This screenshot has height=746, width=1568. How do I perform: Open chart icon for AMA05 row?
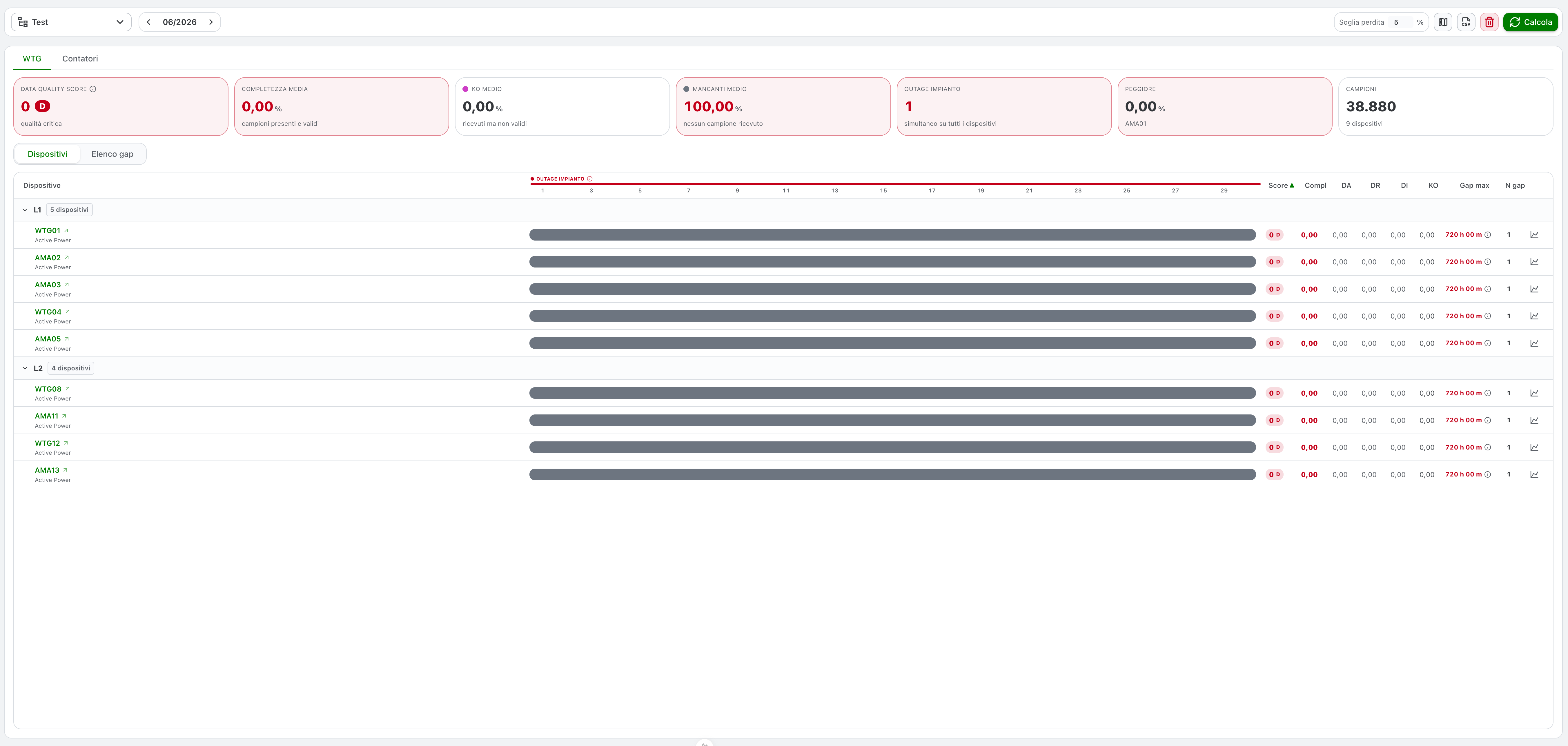click(x=1534, y=343)
